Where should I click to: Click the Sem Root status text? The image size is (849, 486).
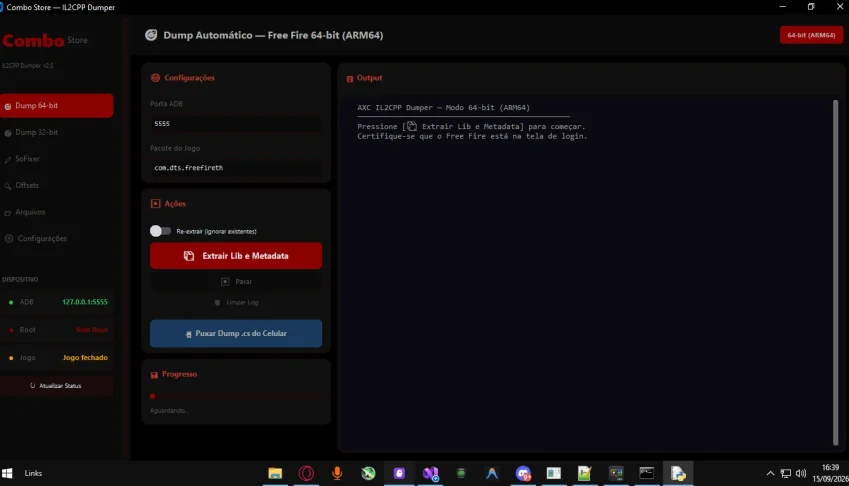tap(92, 330)
